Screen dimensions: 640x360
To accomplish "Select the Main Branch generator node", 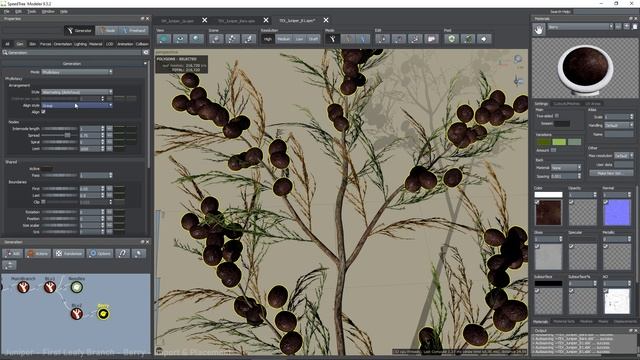I will [23, 287].
